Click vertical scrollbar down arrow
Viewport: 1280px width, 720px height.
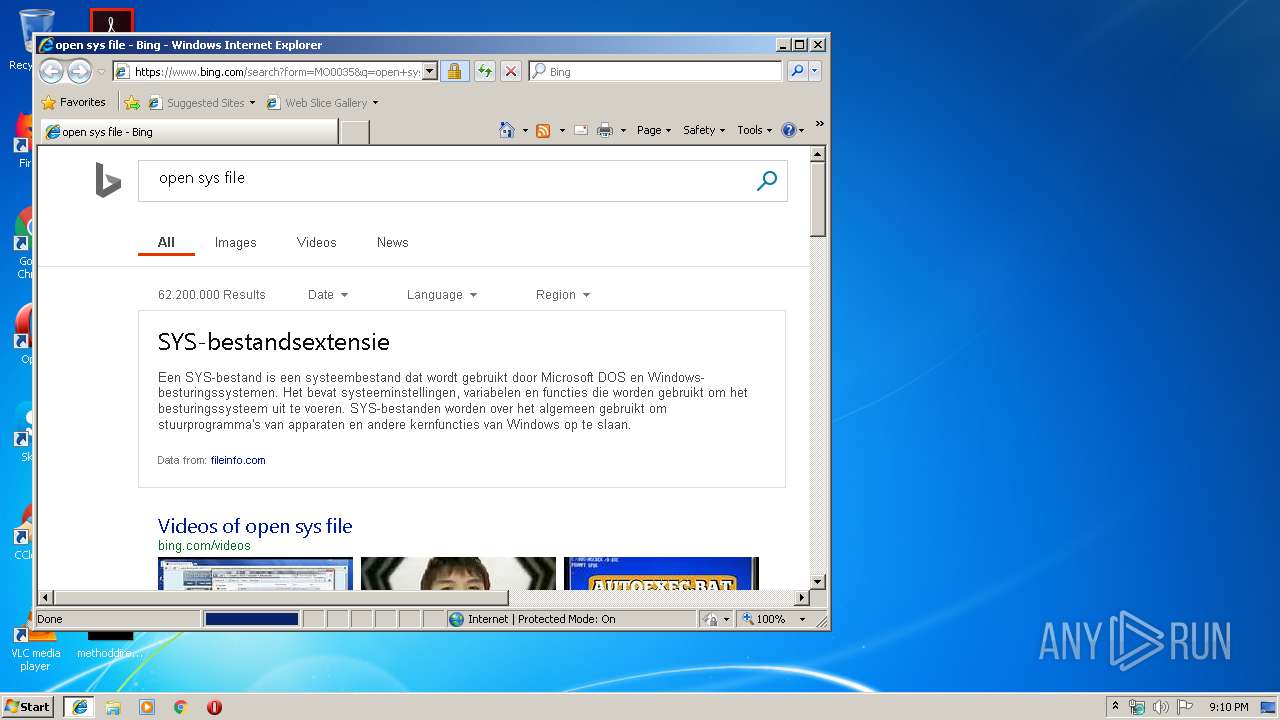818,581
